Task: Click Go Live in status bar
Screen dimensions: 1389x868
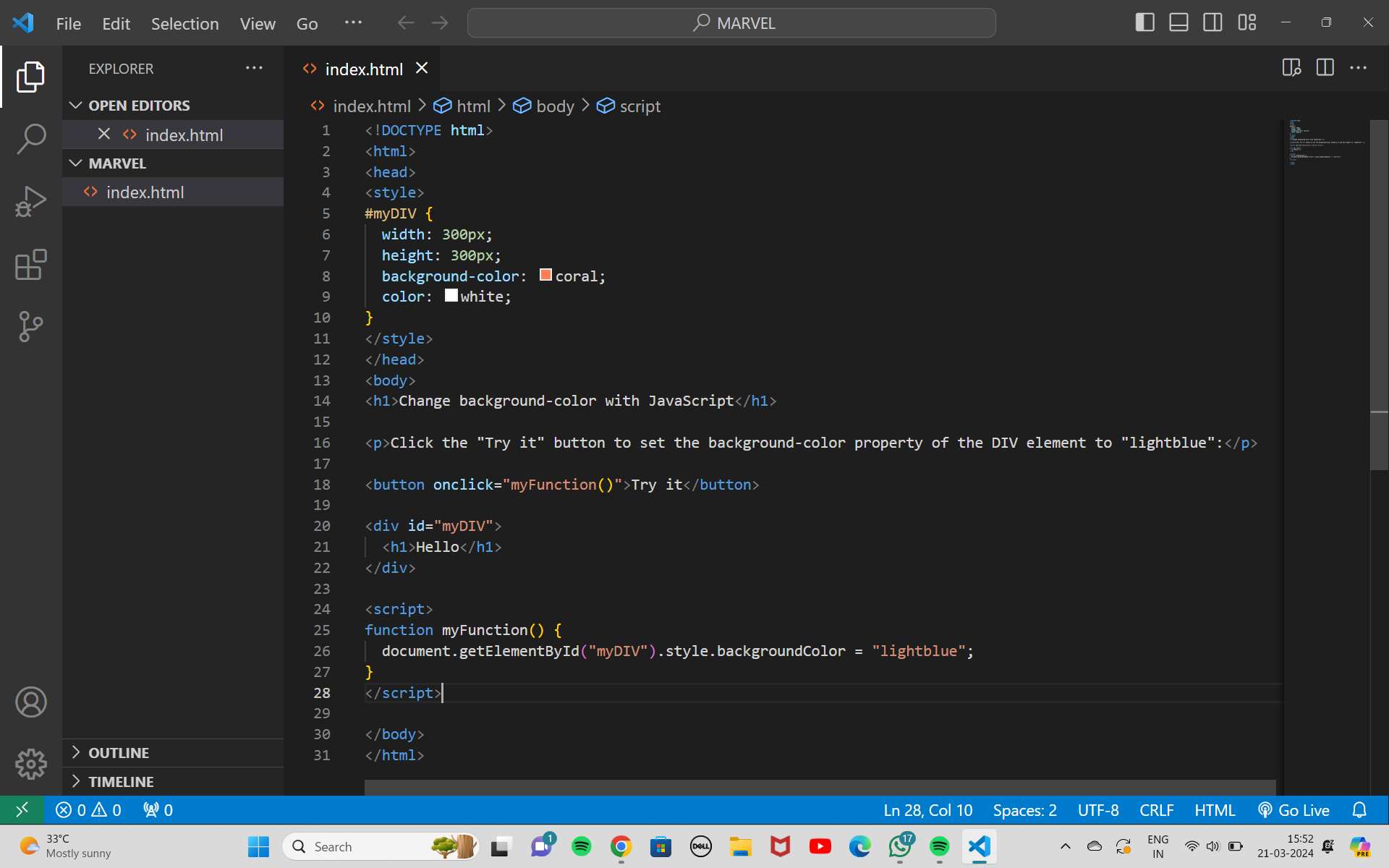Action: click(1294, 810)
